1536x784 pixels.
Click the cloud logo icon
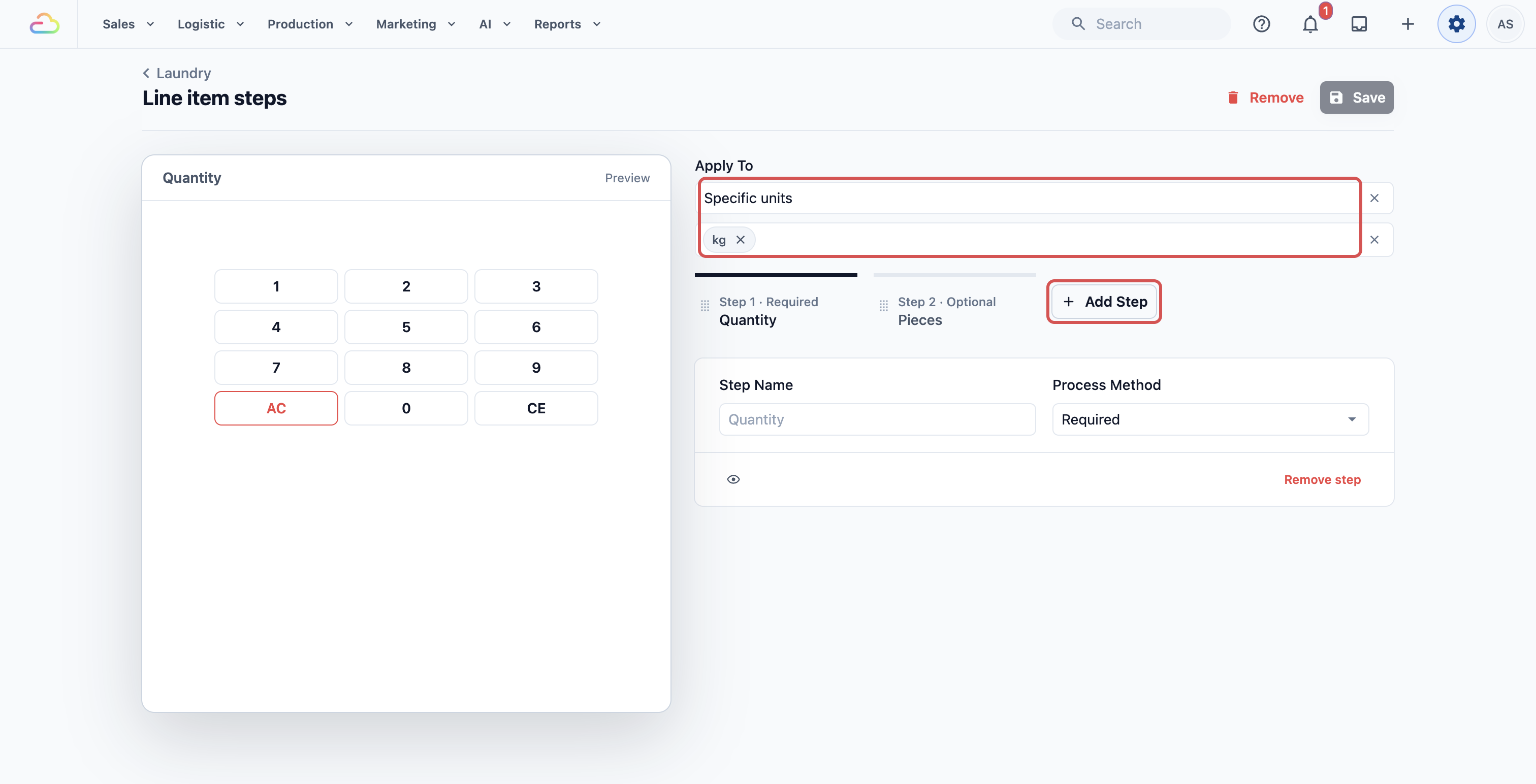(45, 24)
